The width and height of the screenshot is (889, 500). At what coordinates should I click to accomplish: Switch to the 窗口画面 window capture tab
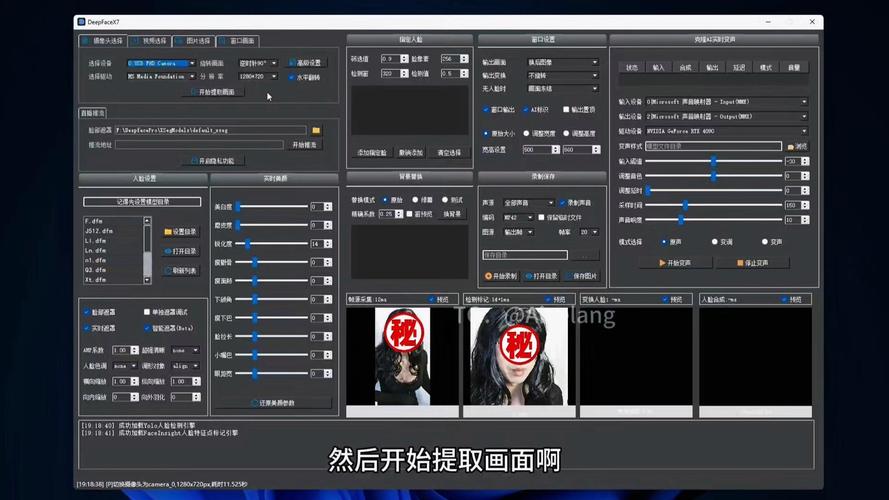click(238, 41)
